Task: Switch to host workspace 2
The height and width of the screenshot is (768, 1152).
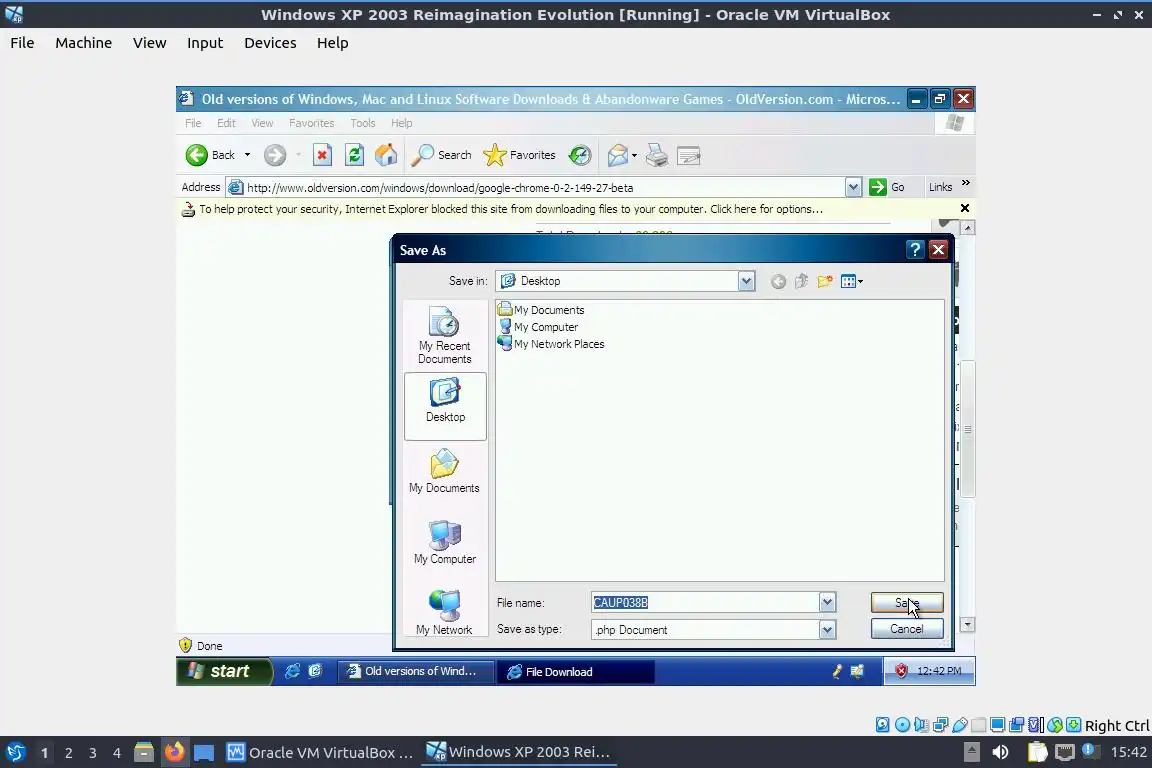Action: (x=68, y=753)
